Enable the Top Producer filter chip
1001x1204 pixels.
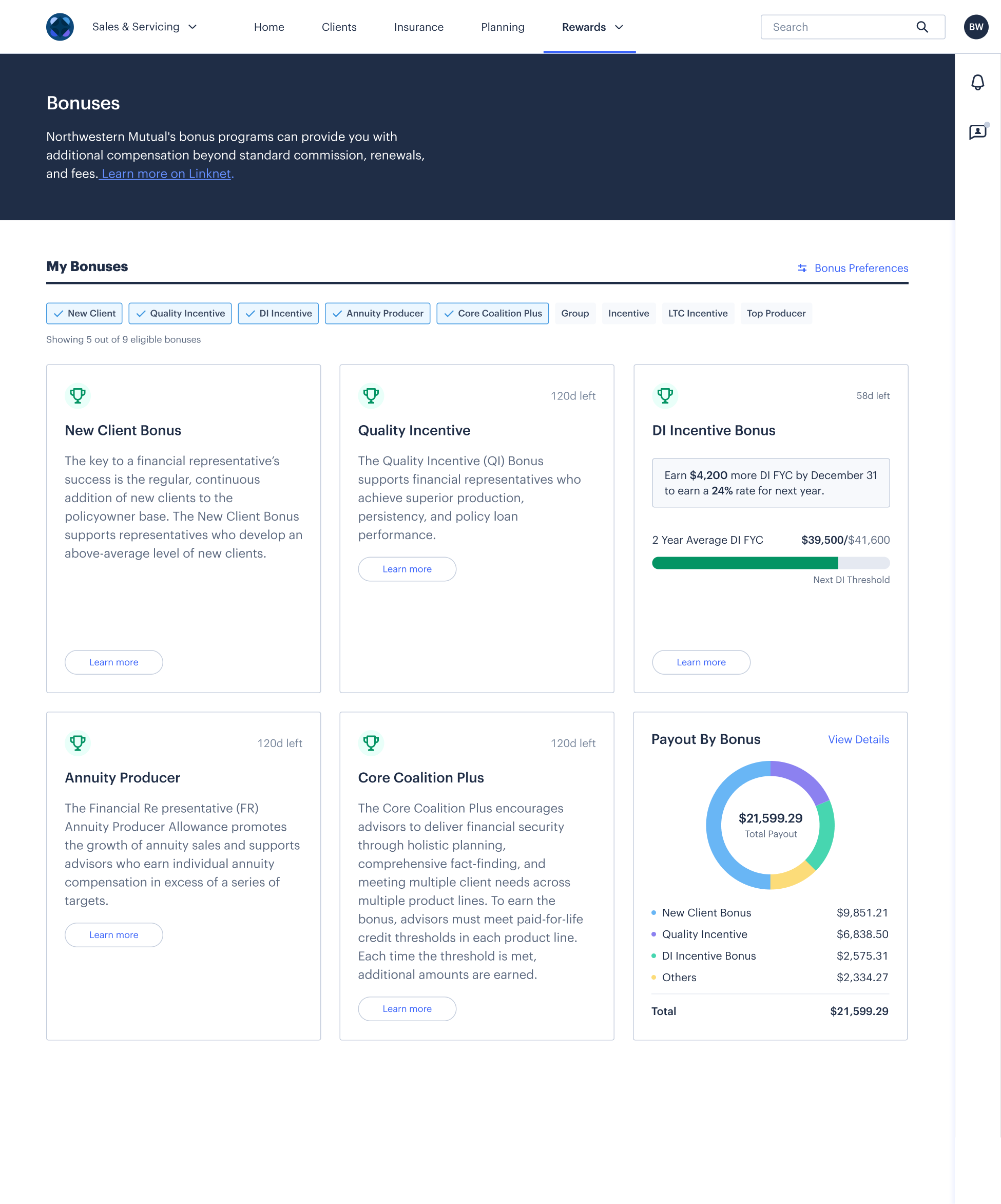[x=776, y=313]
